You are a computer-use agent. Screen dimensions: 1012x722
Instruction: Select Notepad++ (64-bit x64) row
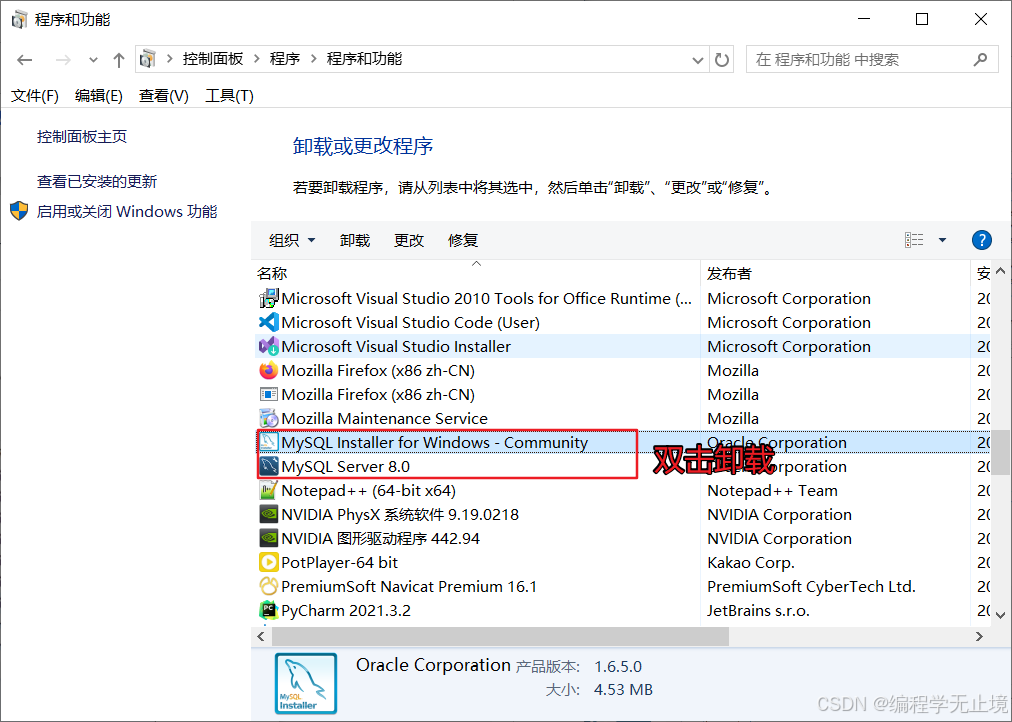coord(623,490)
